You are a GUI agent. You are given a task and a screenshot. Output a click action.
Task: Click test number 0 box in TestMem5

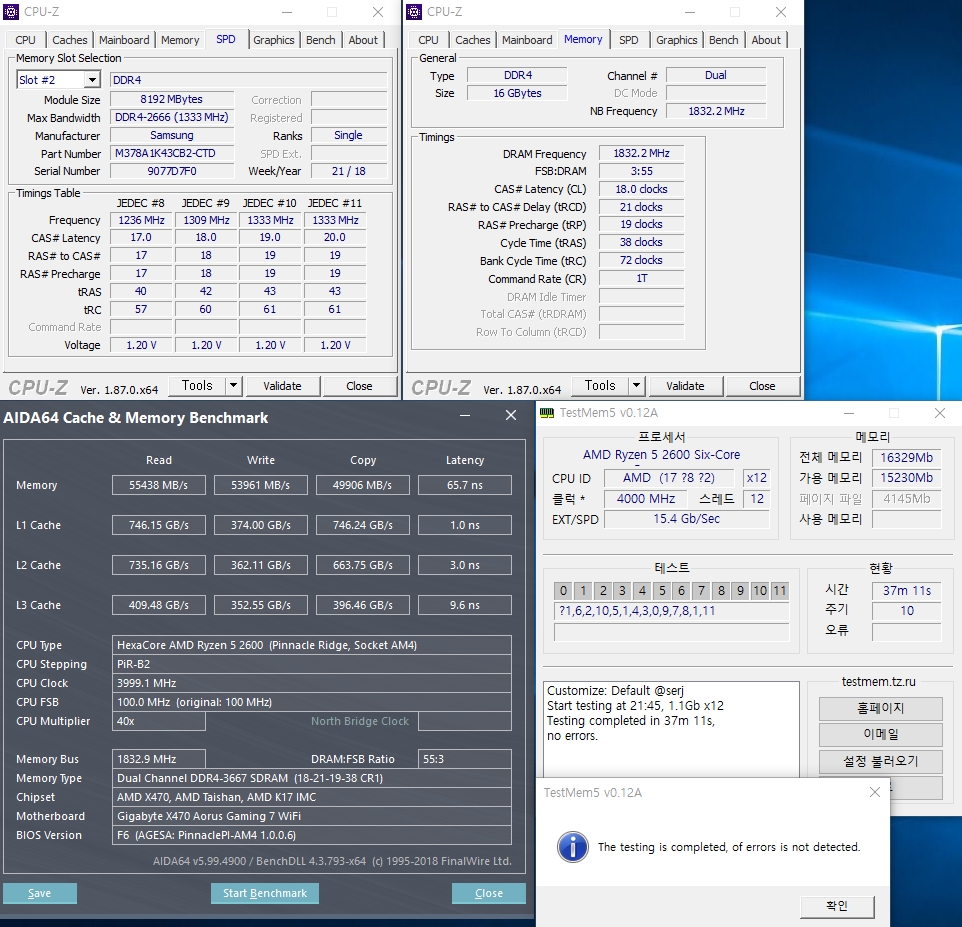(x=563, y=591)
